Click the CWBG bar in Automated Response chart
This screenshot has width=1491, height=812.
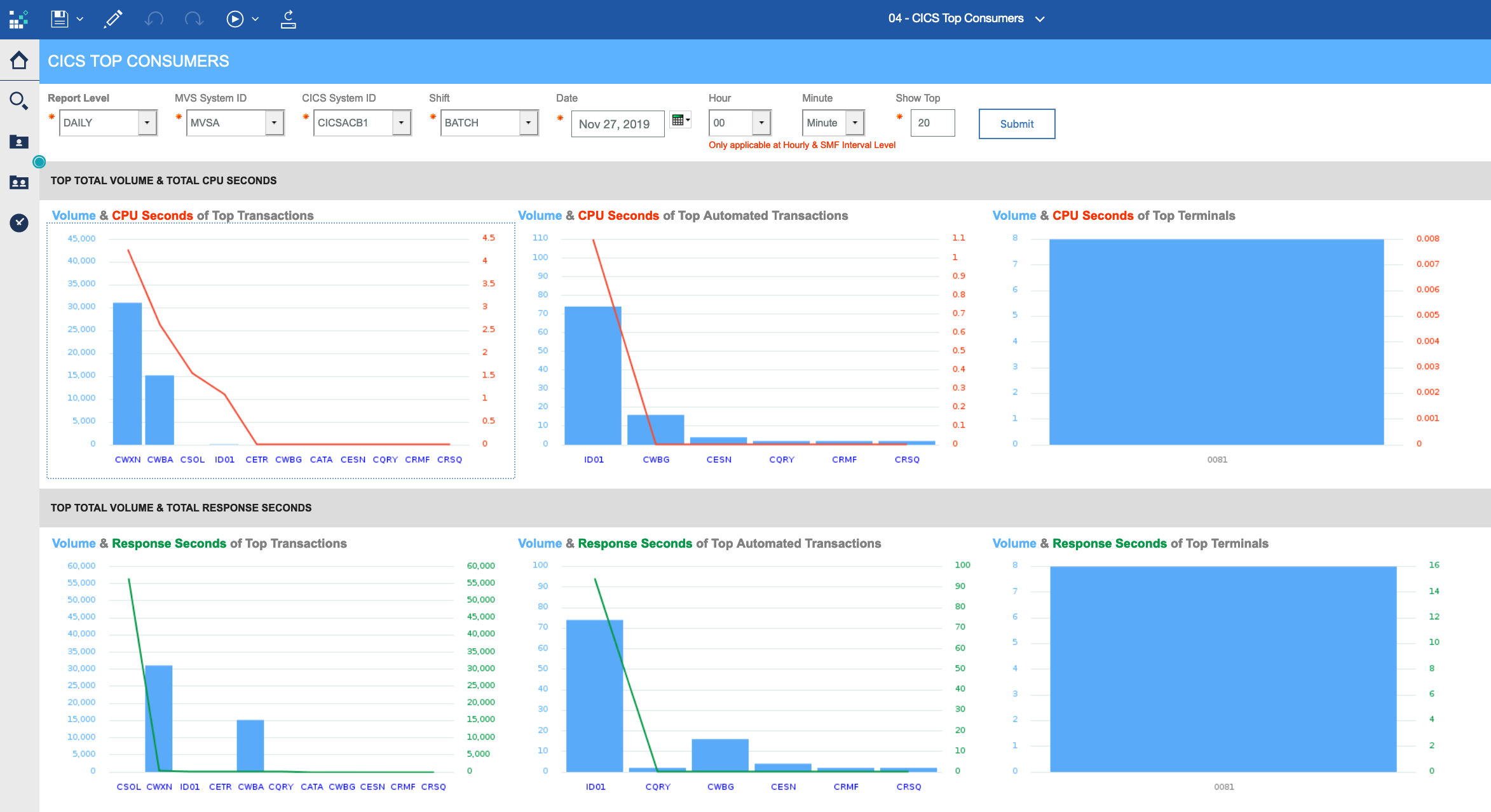[720, 755]
